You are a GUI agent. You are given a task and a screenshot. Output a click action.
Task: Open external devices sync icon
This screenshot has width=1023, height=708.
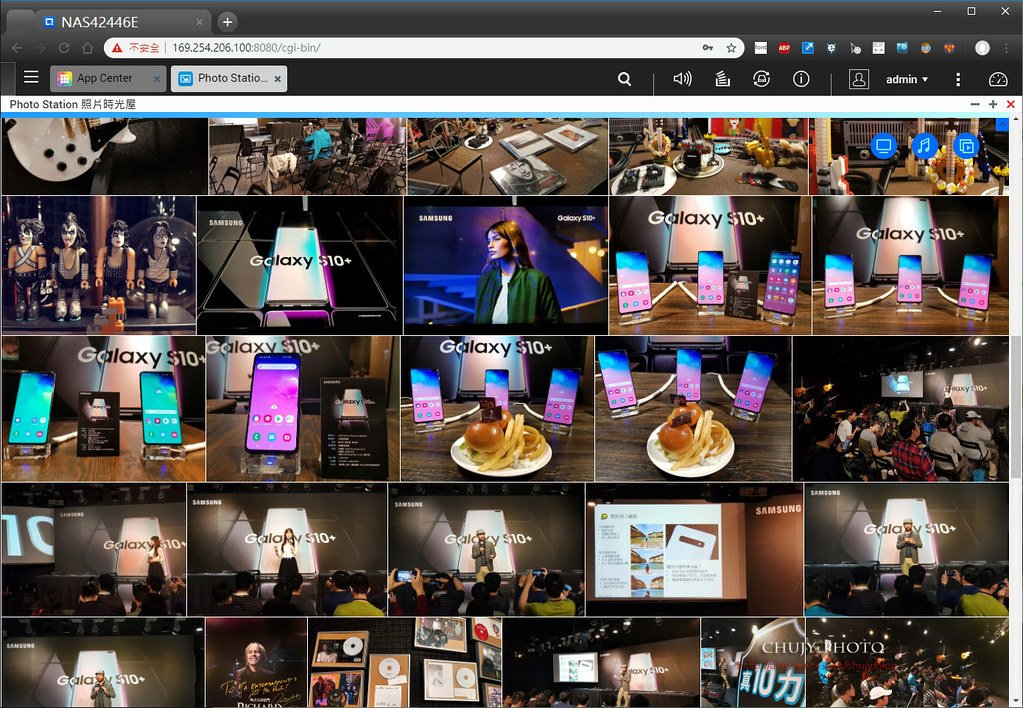(761, 79)
